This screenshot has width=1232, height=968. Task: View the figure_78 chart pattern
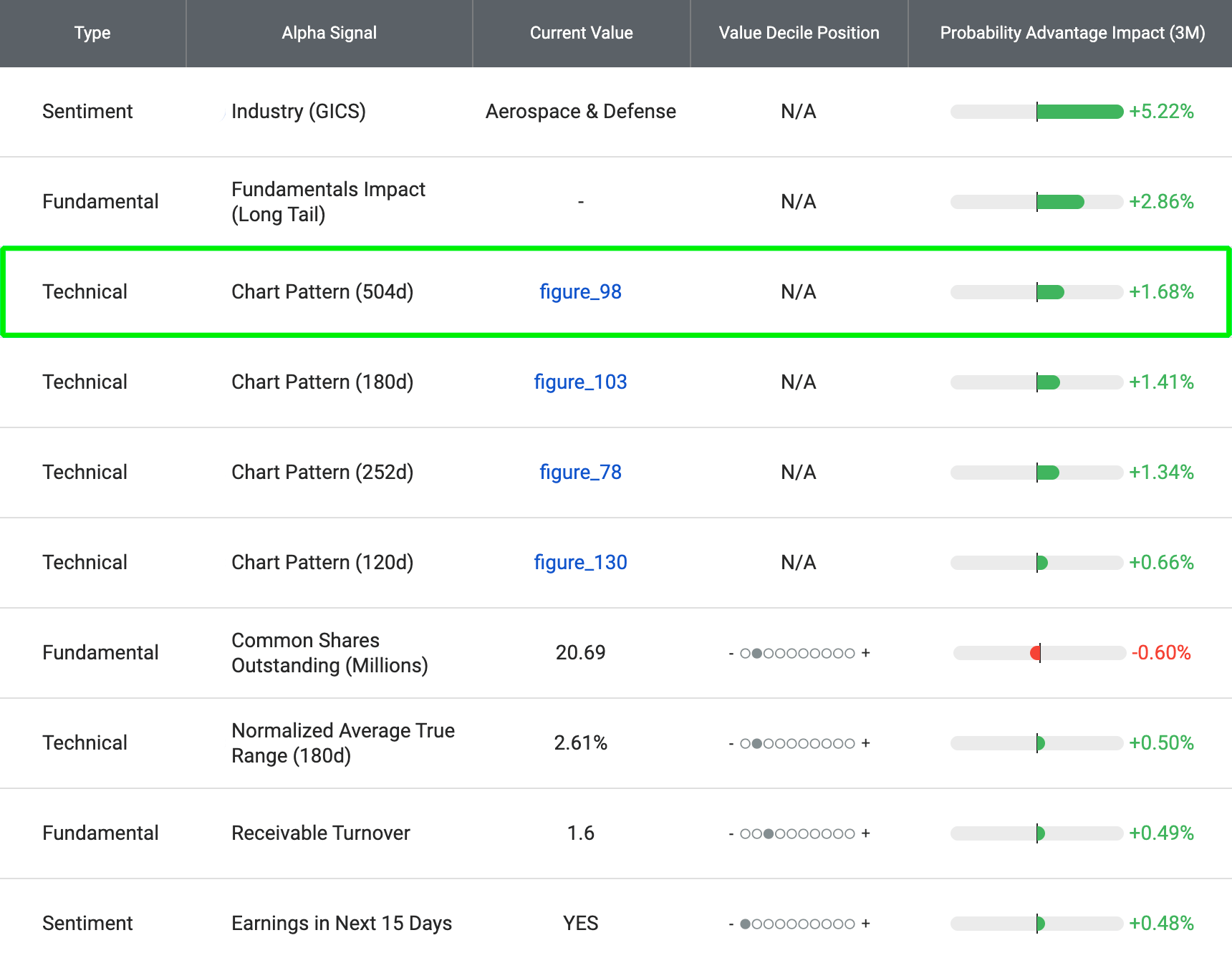pos(580,472)
